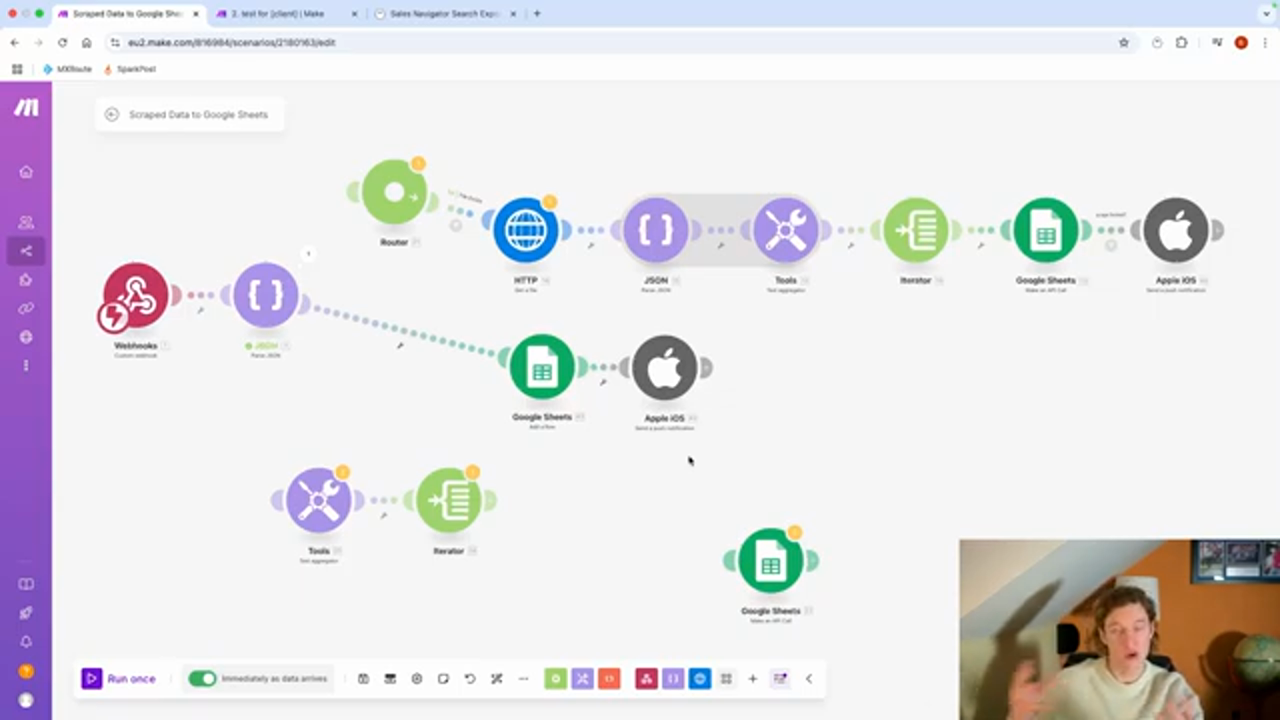Open the AI assistant icon in bottom toolbar
The width and height of the screenshot is (1280, 720).
click(780, 679)
